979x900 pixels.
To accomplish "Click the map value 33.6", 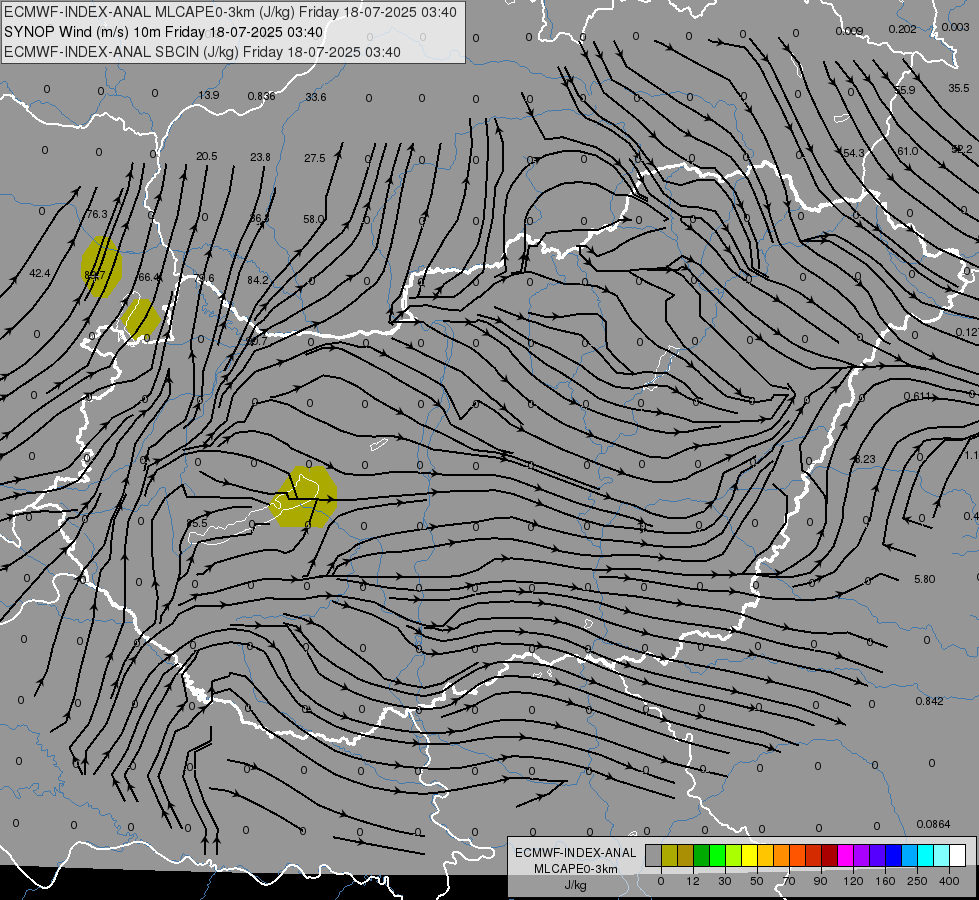I will tap(316, 97).
